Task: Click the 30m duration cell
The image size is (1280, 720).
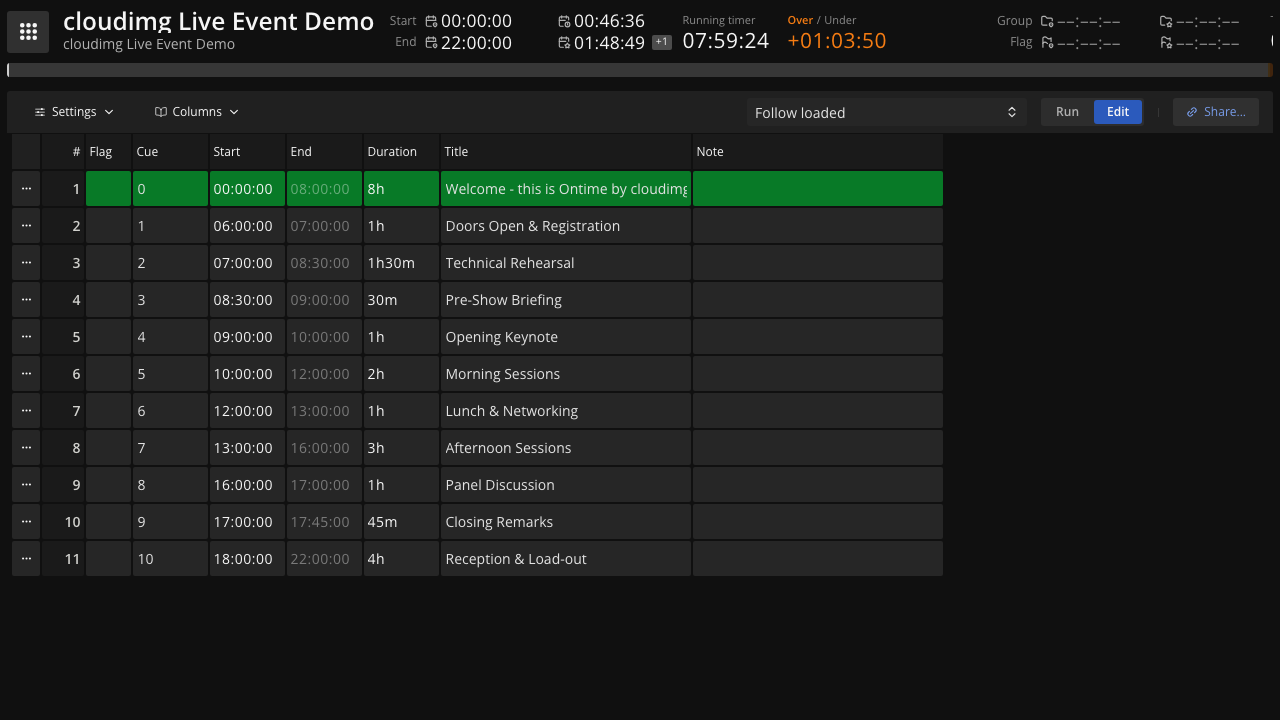Action: click(x=401, y=300)
